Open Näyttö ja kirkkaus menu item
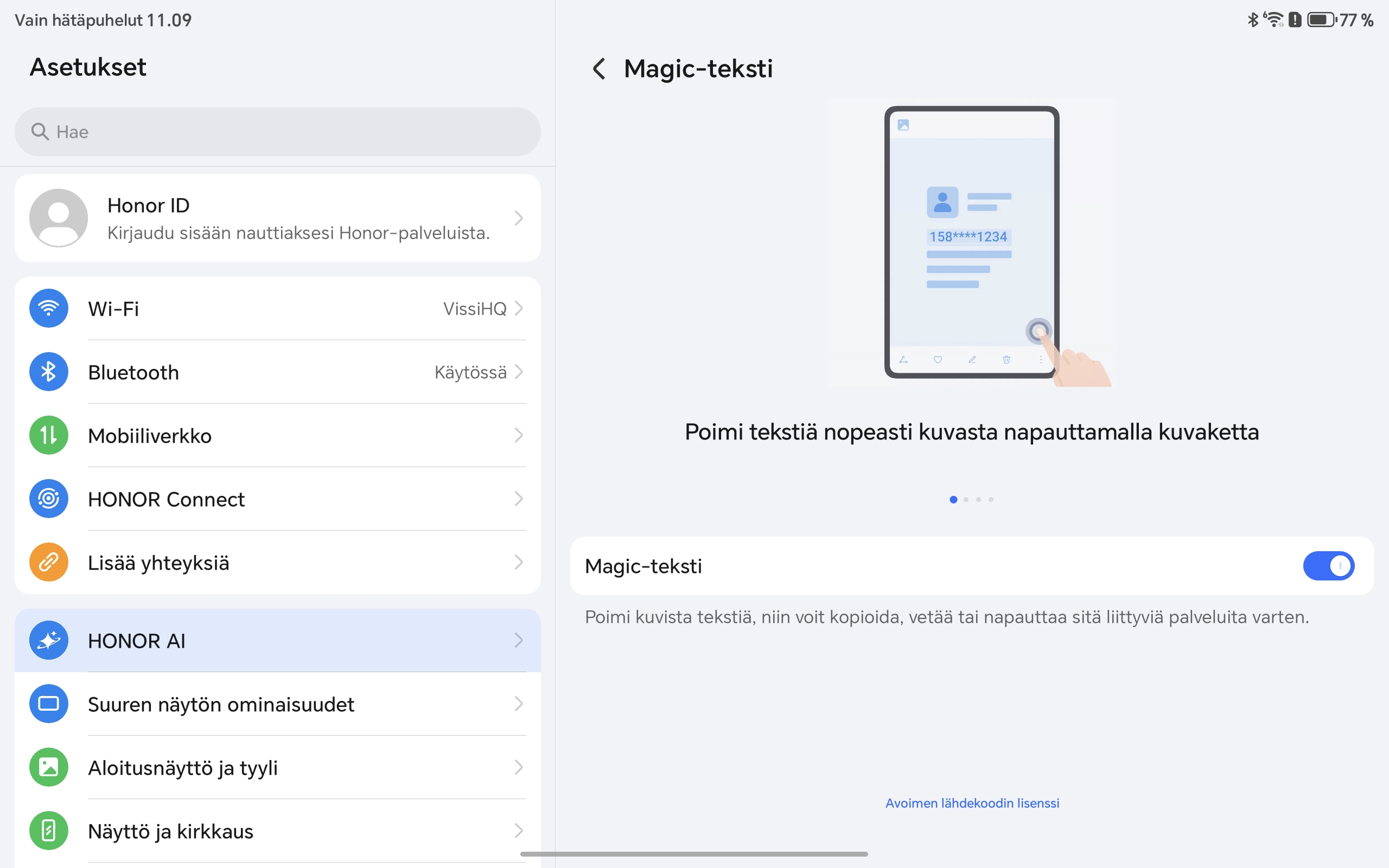Image resolution: width=1389 pixels, height=868 pixels. (170, 831)
